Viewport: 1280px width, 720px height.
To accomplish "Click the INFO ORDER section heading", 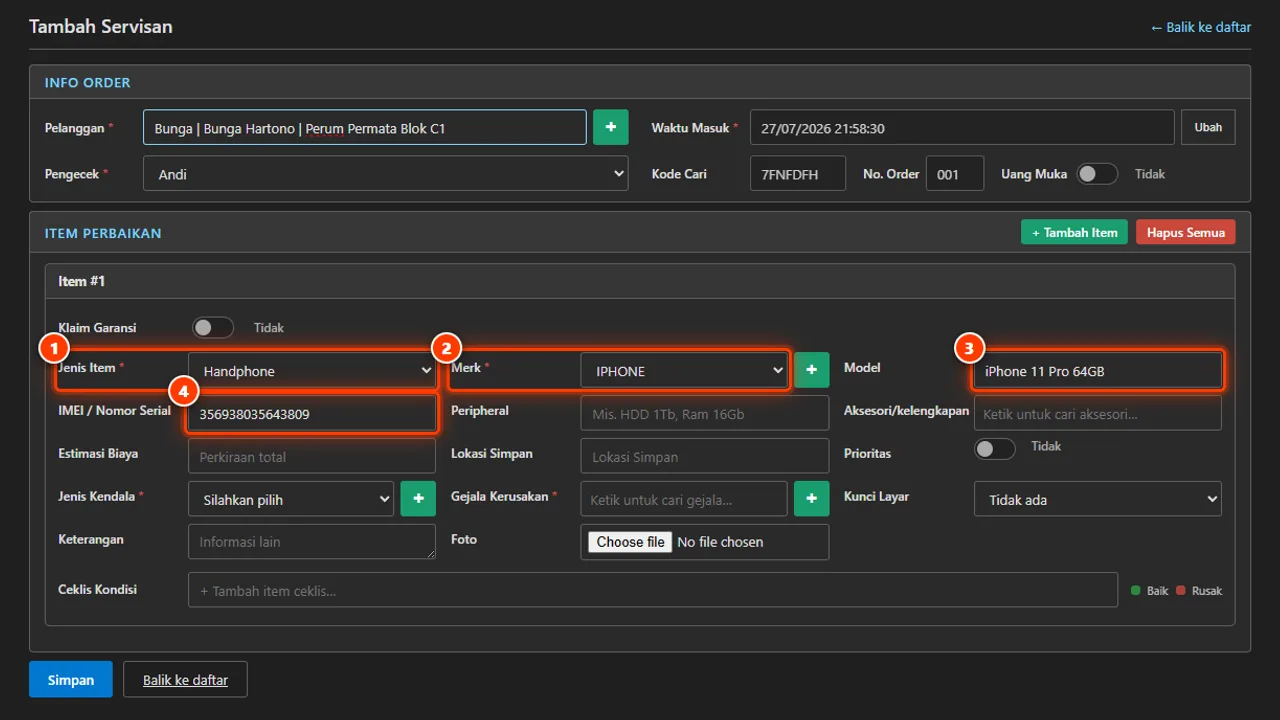I will click(x=88, y=82).
